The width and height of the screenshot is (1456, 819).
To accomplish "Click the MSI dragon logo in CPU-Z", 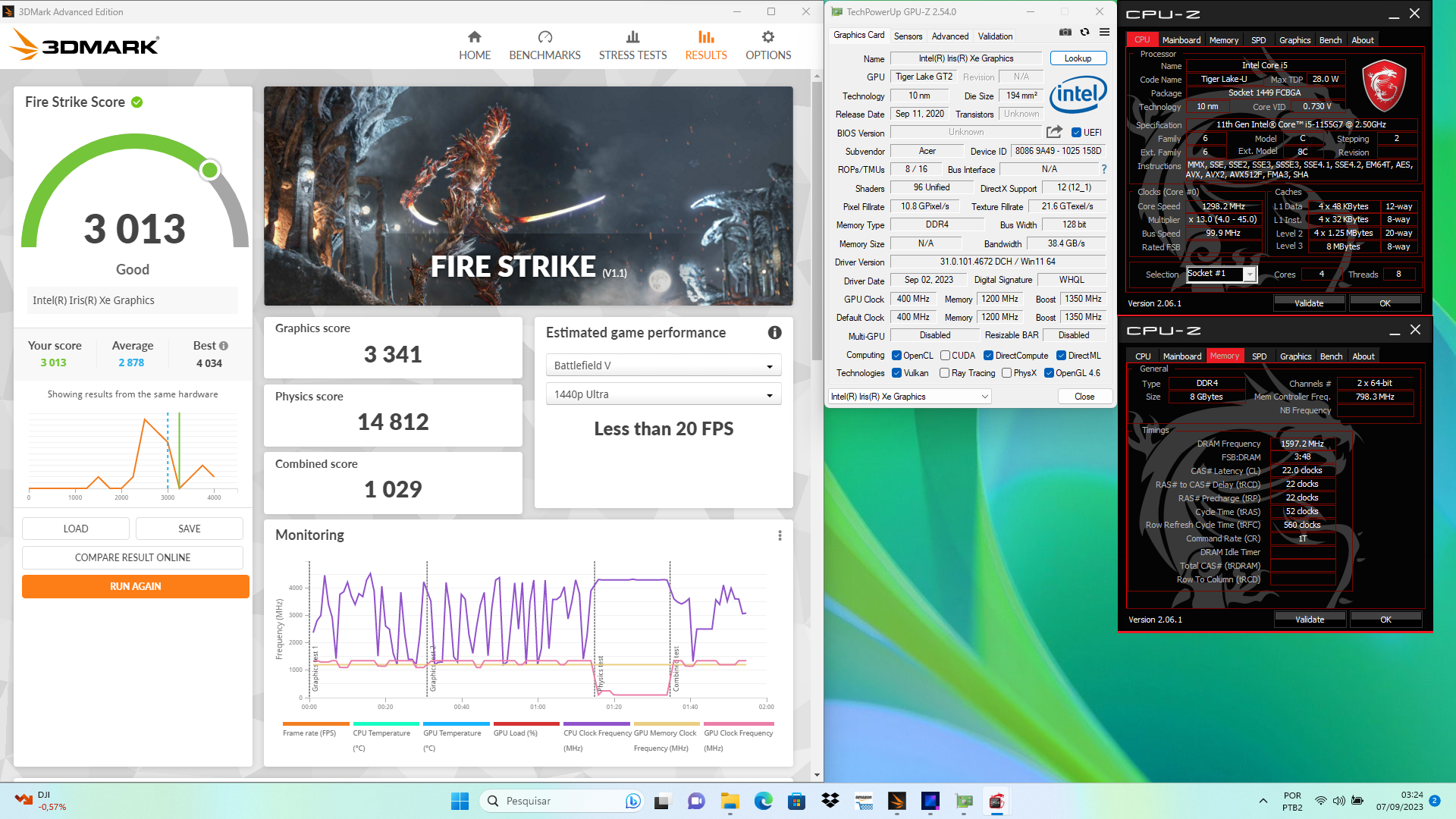I will [x=1384, y=86].
